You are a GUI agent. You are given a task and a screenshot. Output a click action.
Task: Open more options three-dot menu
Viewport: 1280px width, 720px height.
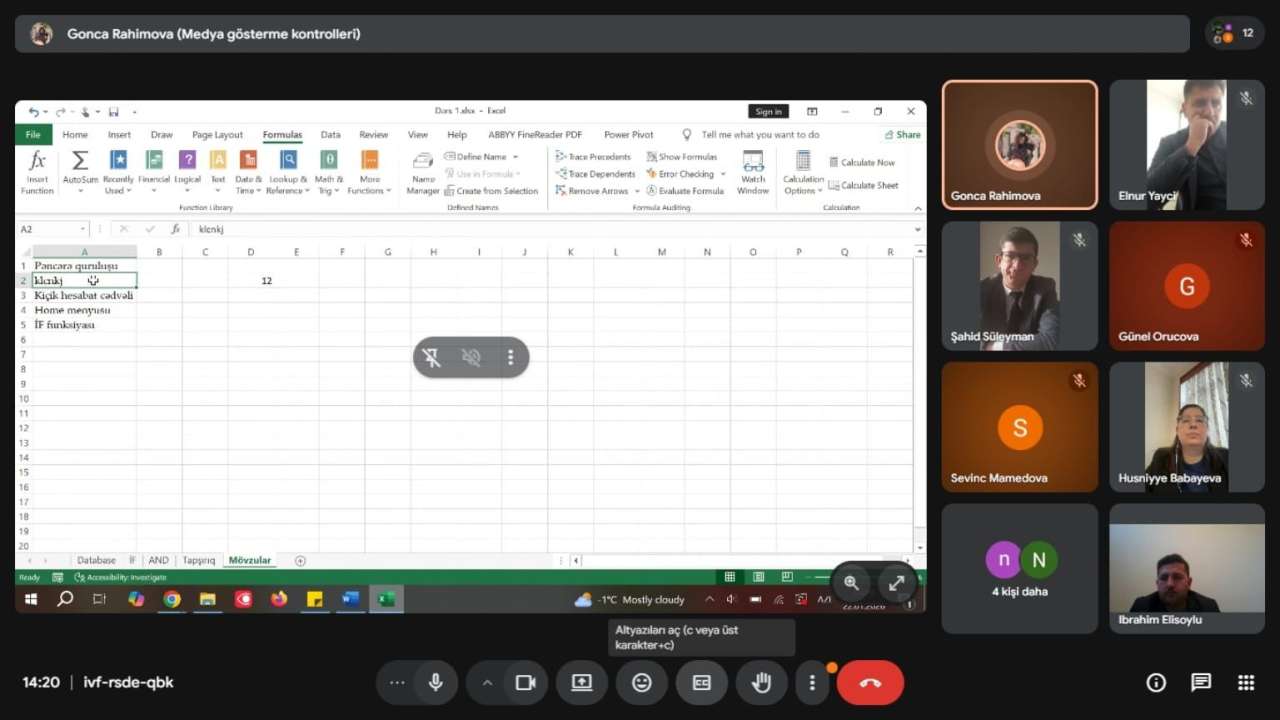(x=812, y=683)
